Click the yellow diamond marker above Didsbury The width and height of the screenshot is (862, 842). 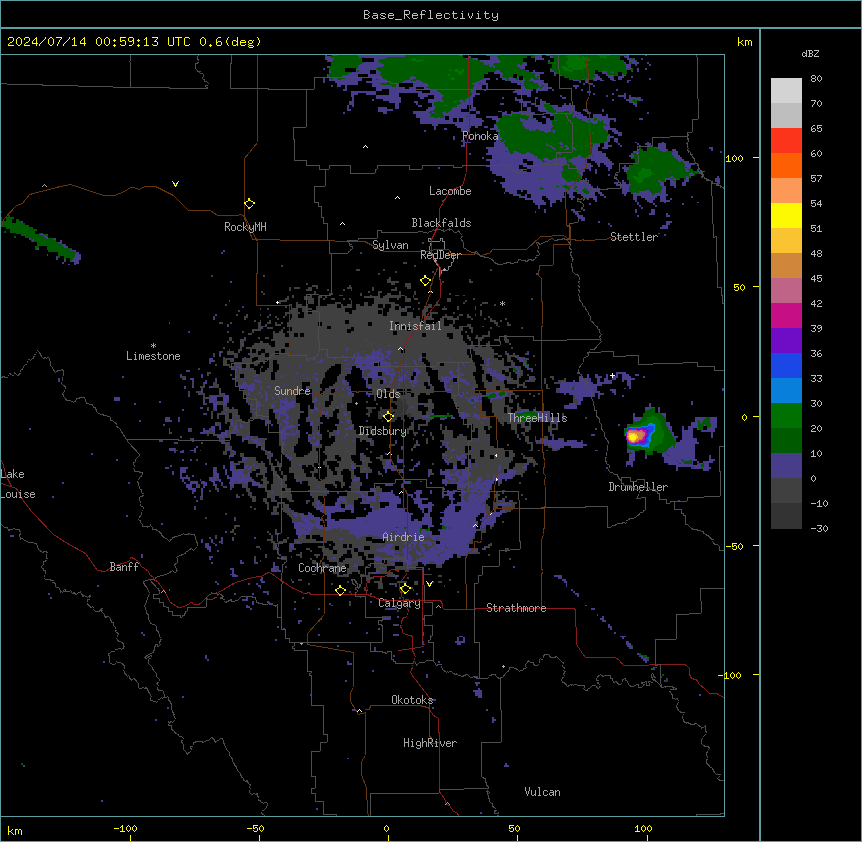tap(388, 416)
